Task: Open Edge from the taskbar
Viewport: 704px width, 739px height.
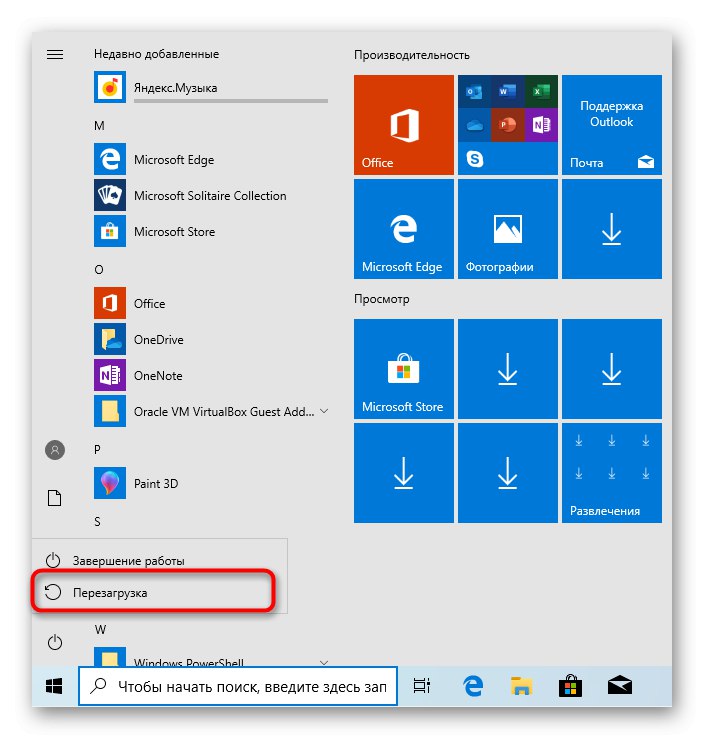Action: [x=473, y=686]
